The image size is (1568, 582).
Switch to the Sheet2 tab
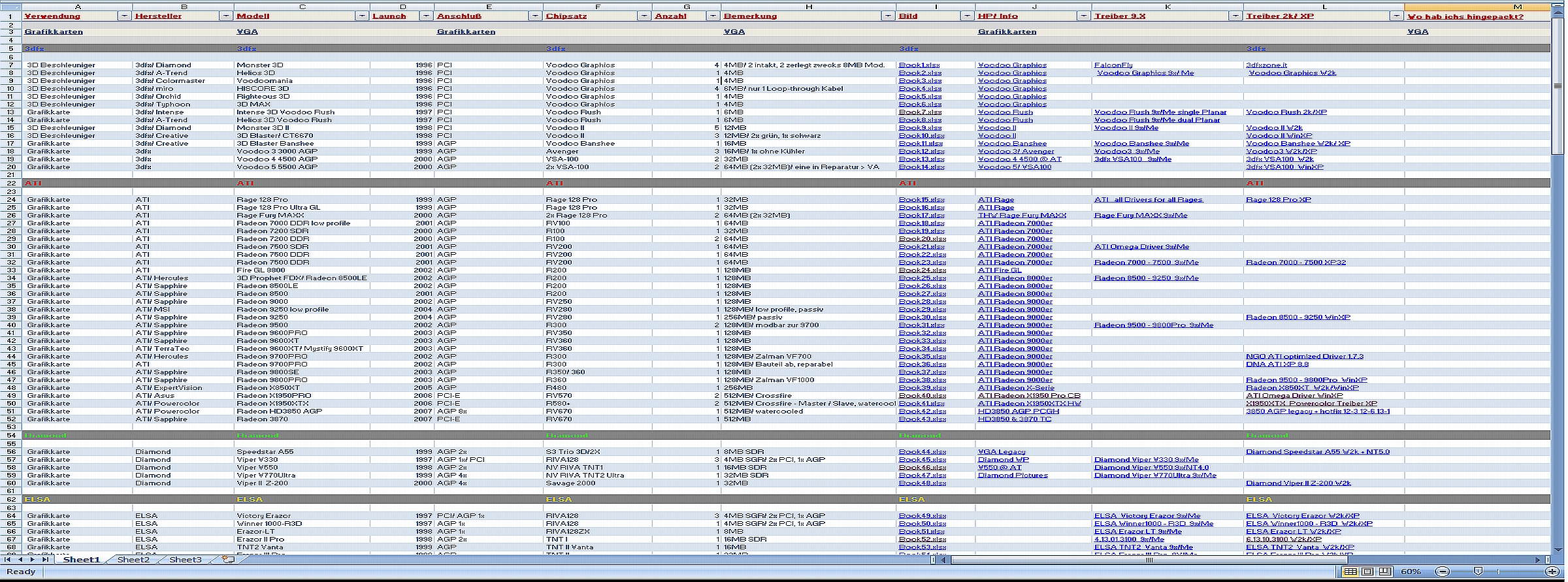coord(133,560)
